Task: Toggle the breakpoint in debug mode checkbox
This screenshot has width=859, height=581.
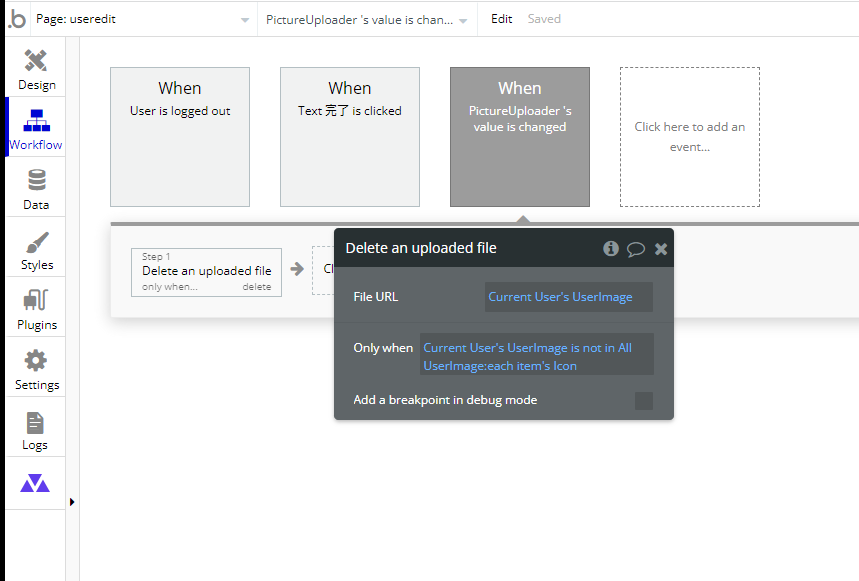Action: tap(644, 401)
